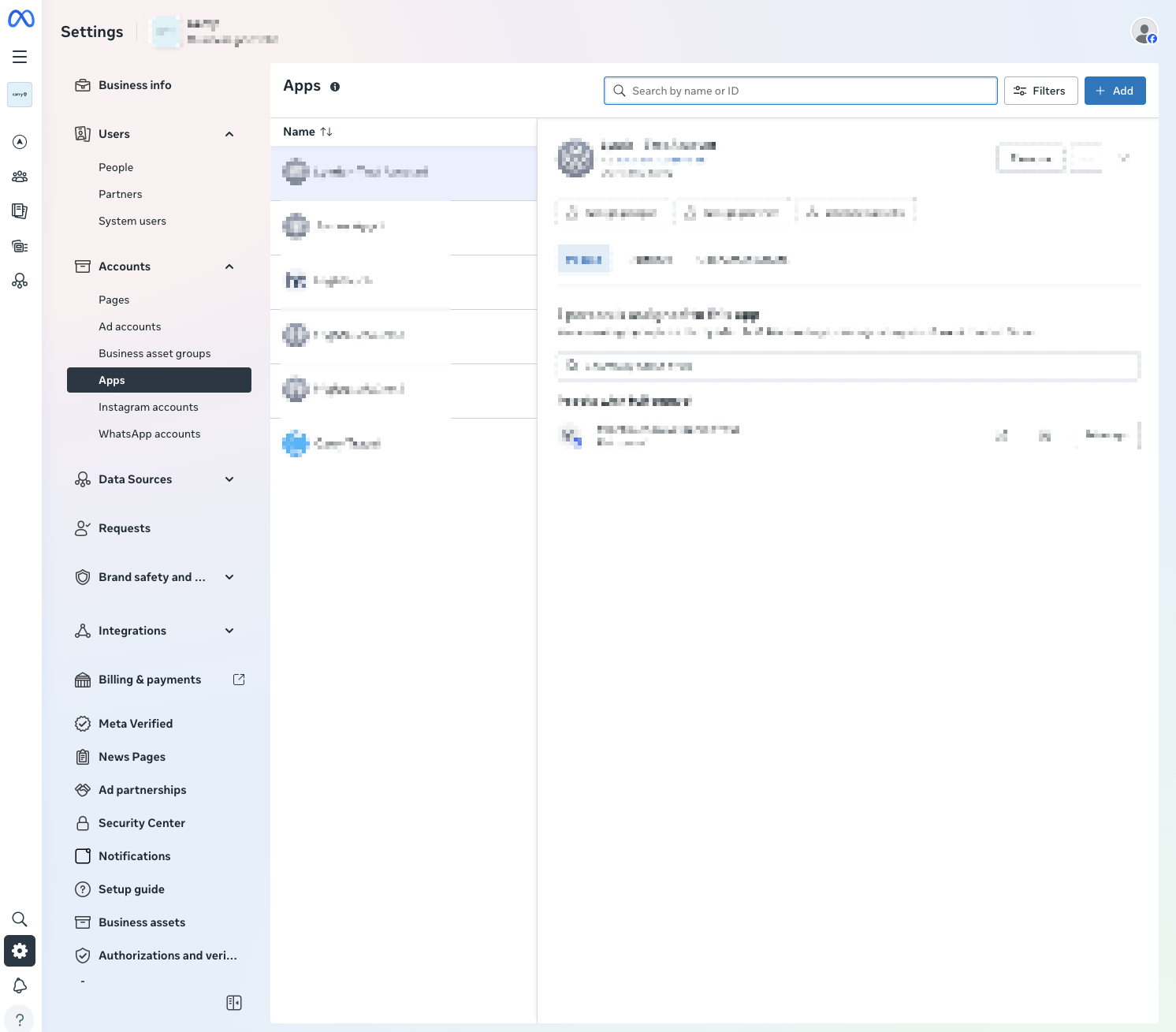The image size is (1176, 1032).
Task: Collapse the Users section
Action: click(229, 134)
